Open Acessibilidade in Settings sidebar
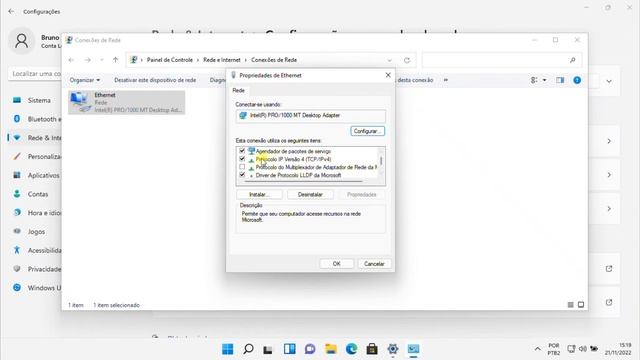The height and width of the screenshot is (360, 640). tap(35, 250)
